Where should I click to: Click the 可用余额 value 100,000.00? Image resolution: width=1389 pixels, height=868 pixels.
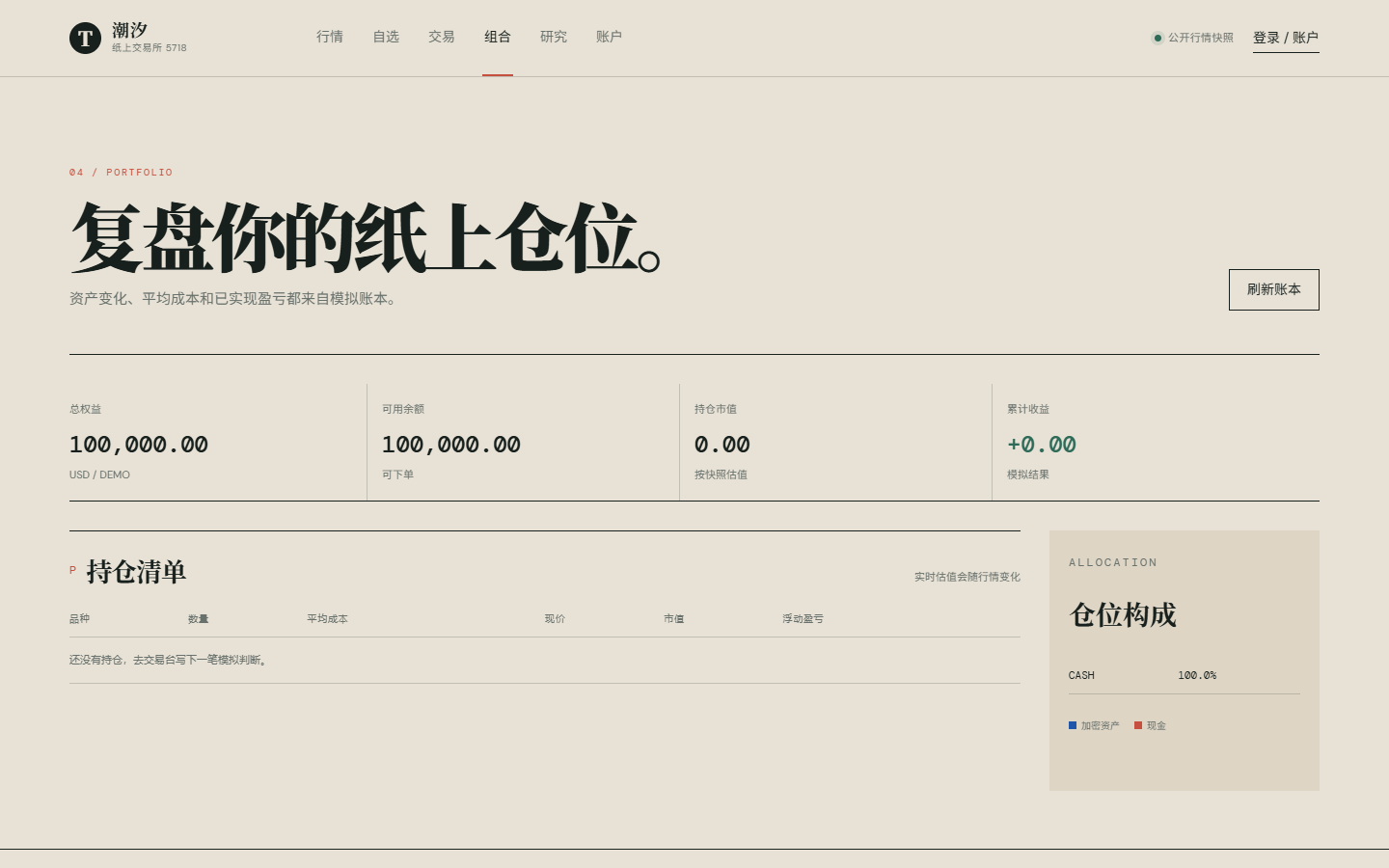coord(451,445)
